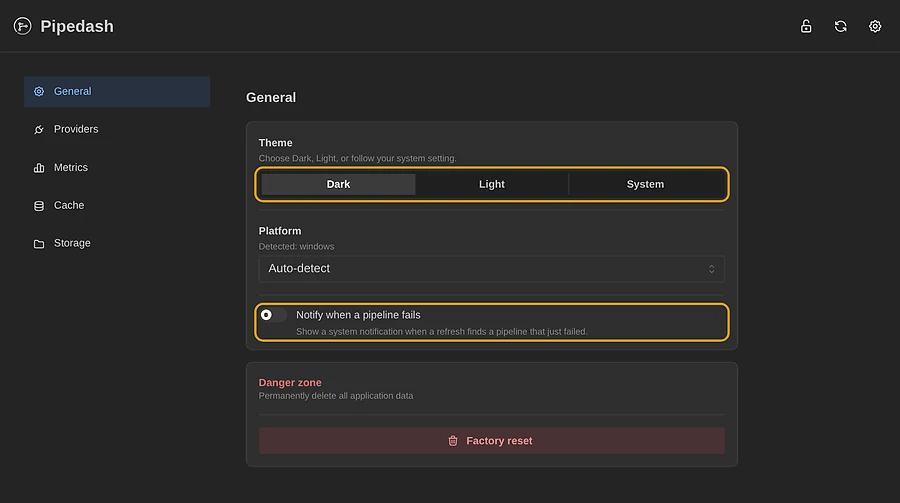Click the refresh icon in header
The height and width of the screenshot is (503, 900).
840,26
